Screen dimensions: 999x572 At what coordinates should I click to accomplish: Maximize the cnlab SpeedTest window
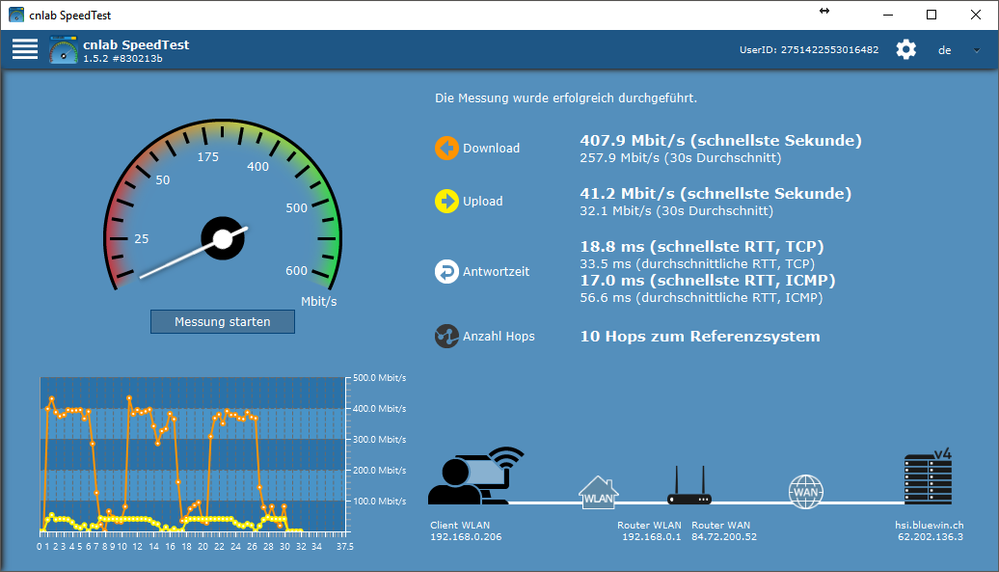[931, 15]
